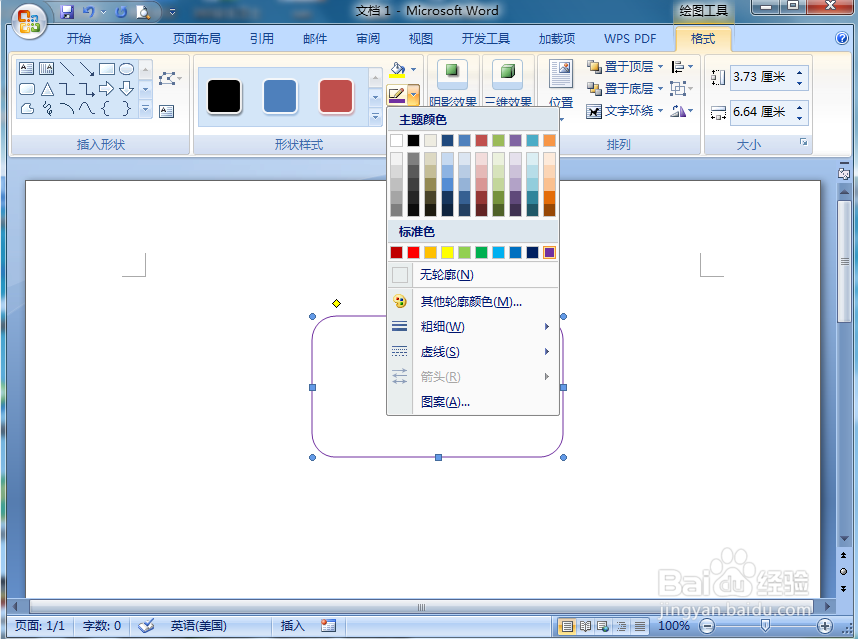Expand the shape styles gallery more button
858x639 pixels.
[375, 117]
